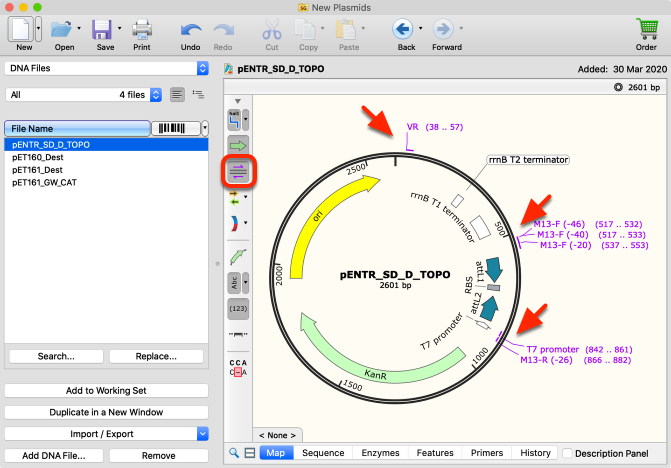This screenshot has height=468, width=671.
Task: Click the Undo arrow icon
Action: pyautogui.click(x=191, y=31)
